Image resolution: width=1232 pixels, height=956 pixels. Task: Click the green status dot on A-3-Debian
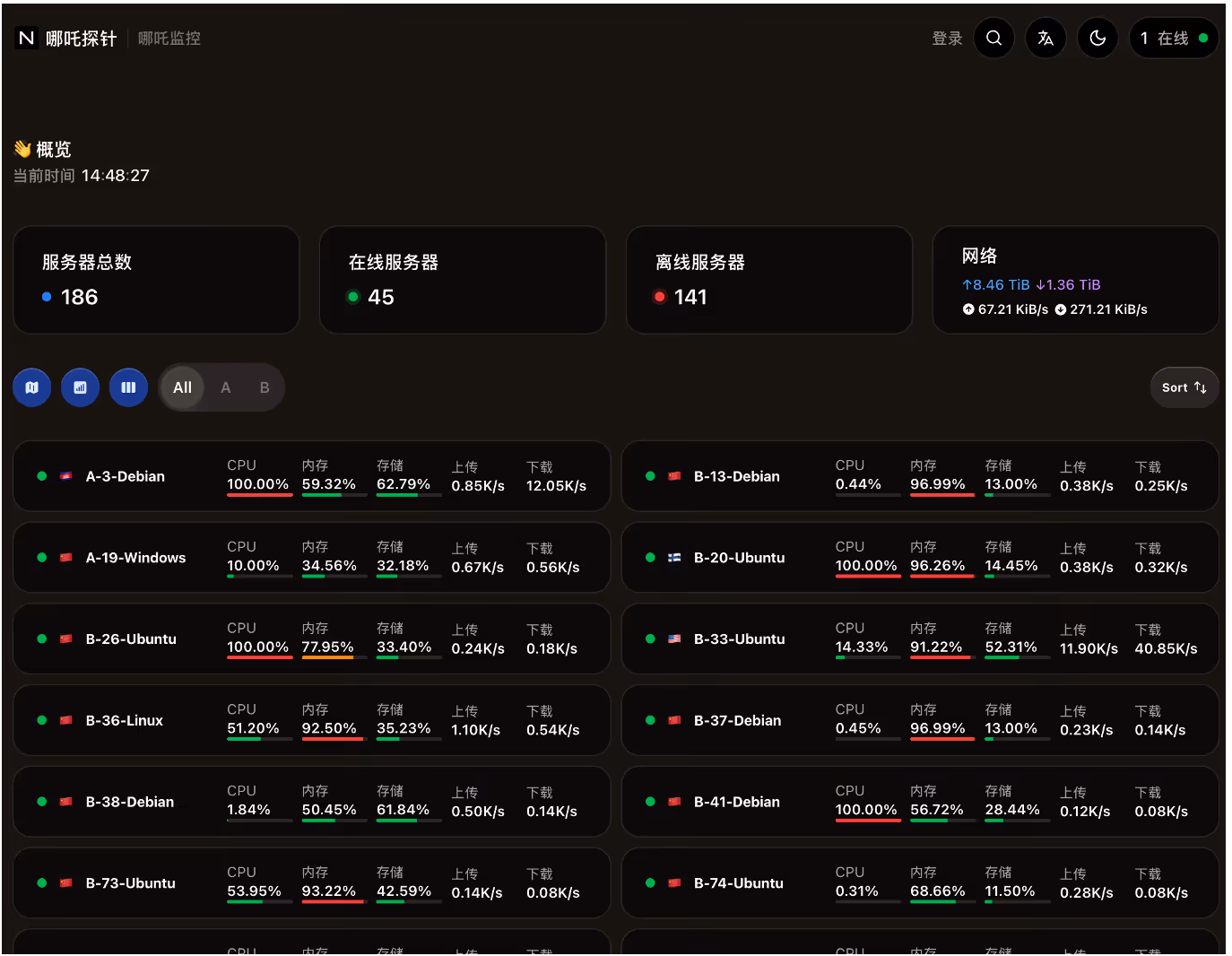(x=41, y=476)
